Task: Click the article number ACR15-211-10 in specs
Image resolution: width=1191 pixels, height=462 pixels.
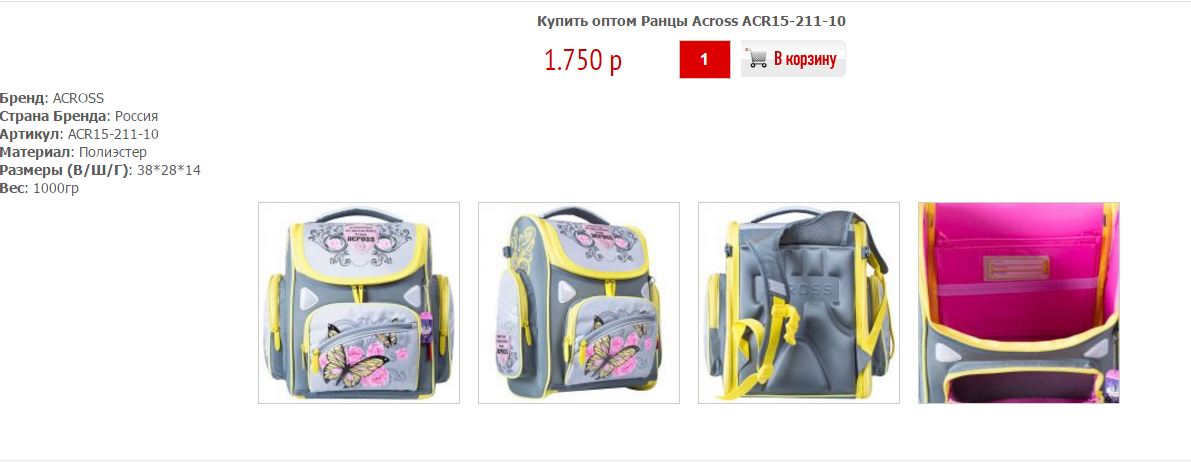Action: point(113,134)
